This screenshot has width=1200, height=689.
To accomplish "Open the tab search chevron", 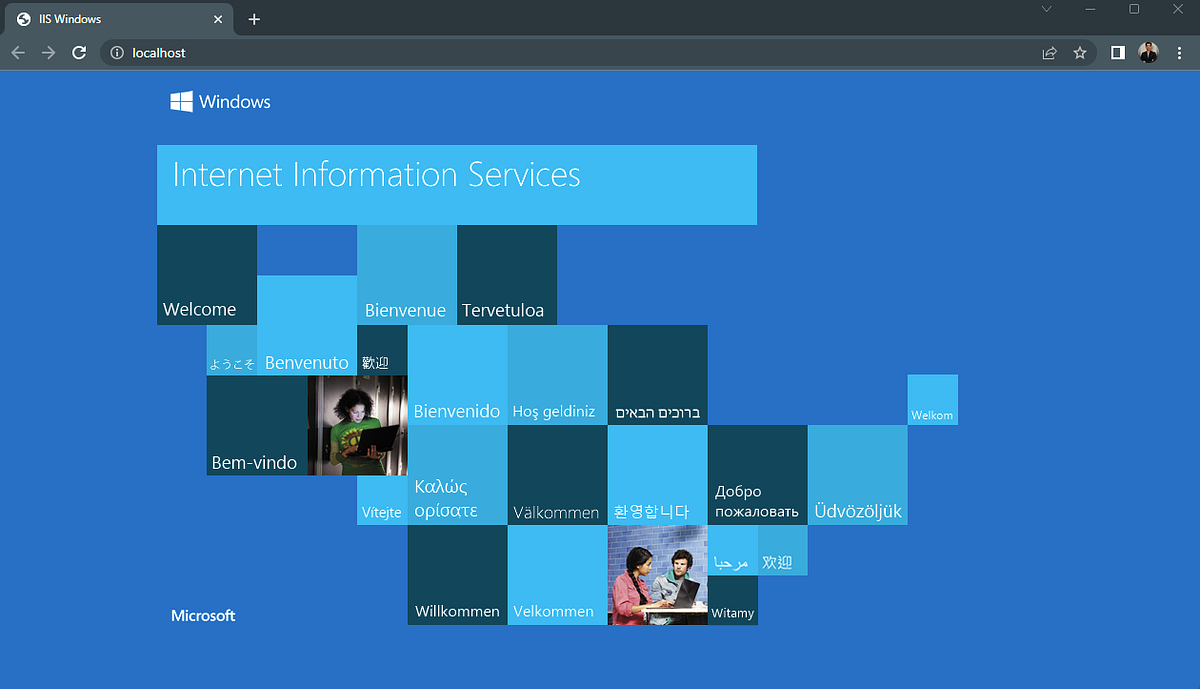I will coord(1046,8).
